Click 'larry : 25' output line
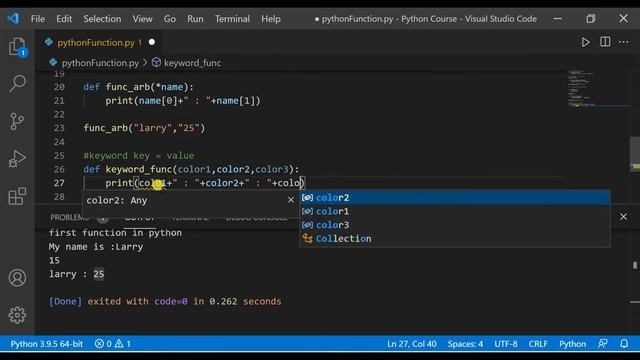This screenshot has width=640, height=360. click(76, 274)
